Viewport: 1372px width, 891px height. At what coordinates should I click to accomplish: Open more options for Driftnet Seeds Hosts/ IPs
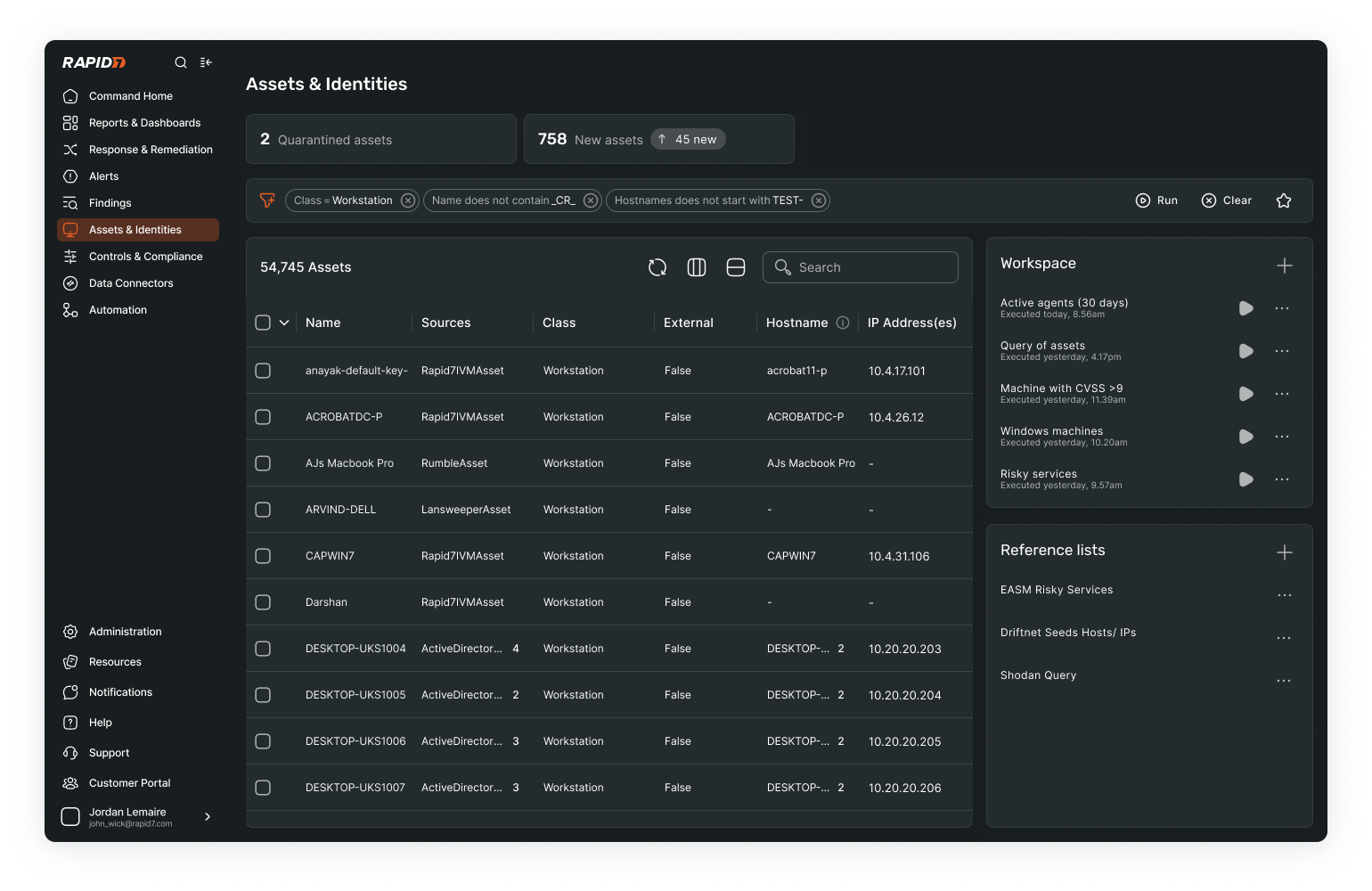(x=1284, y=638)
